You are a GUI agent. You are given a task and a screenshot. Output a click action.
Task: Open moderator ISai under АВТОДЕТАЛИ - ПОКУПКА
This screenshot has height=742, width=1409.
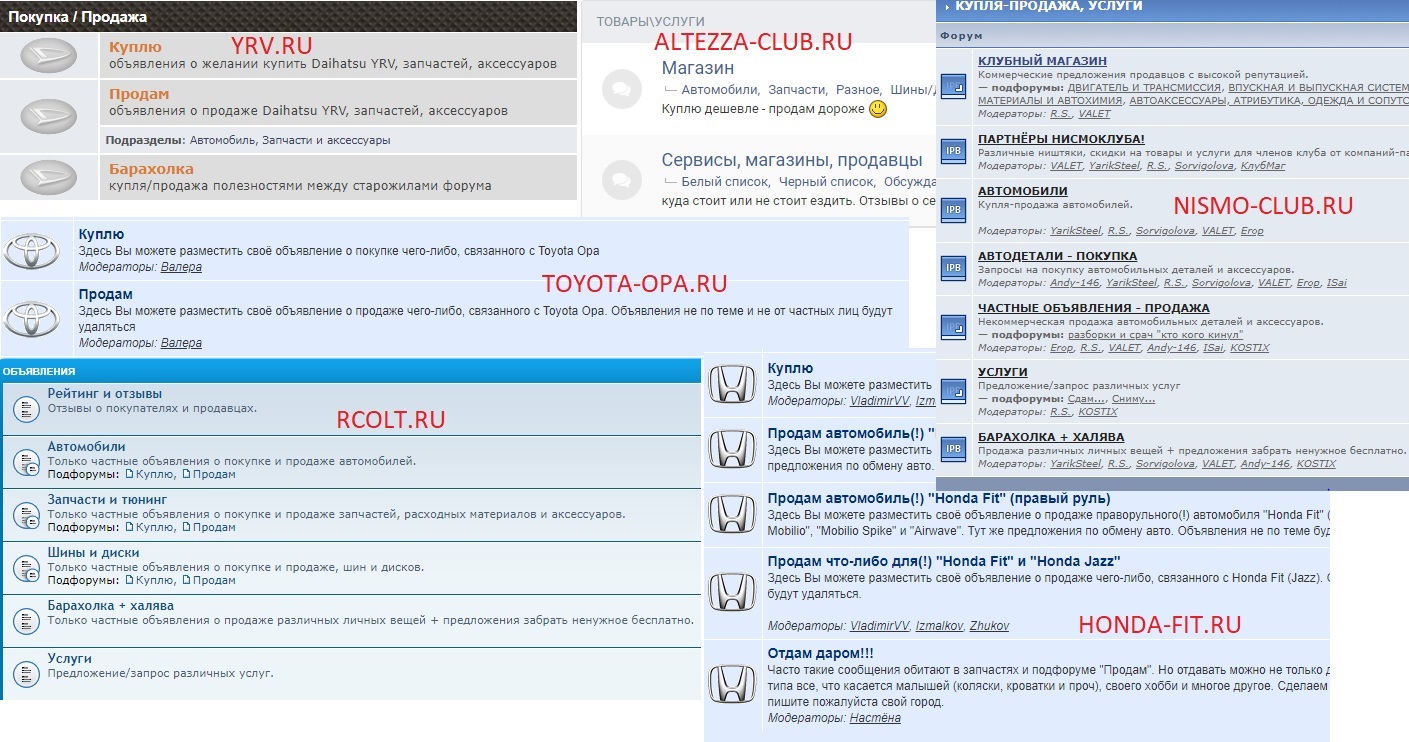click(1336, 283)
